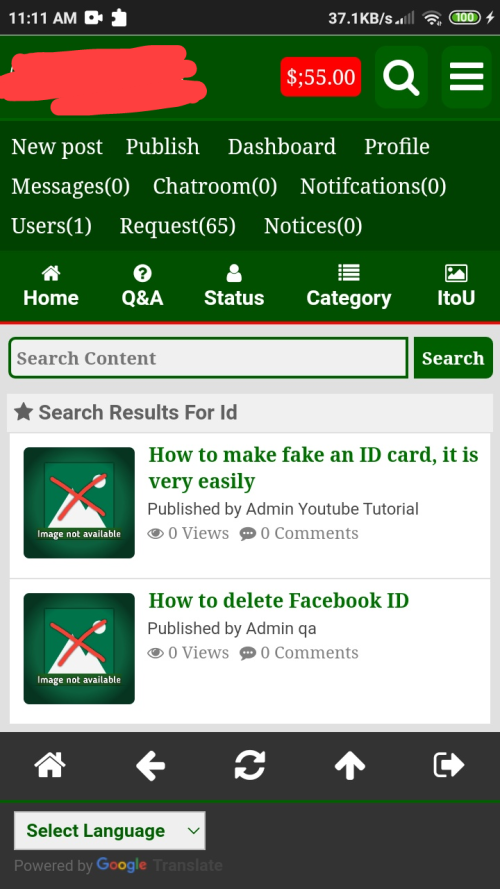Open the New post link
This screenshot has width=500, height=889.
[x=57, y=147]
